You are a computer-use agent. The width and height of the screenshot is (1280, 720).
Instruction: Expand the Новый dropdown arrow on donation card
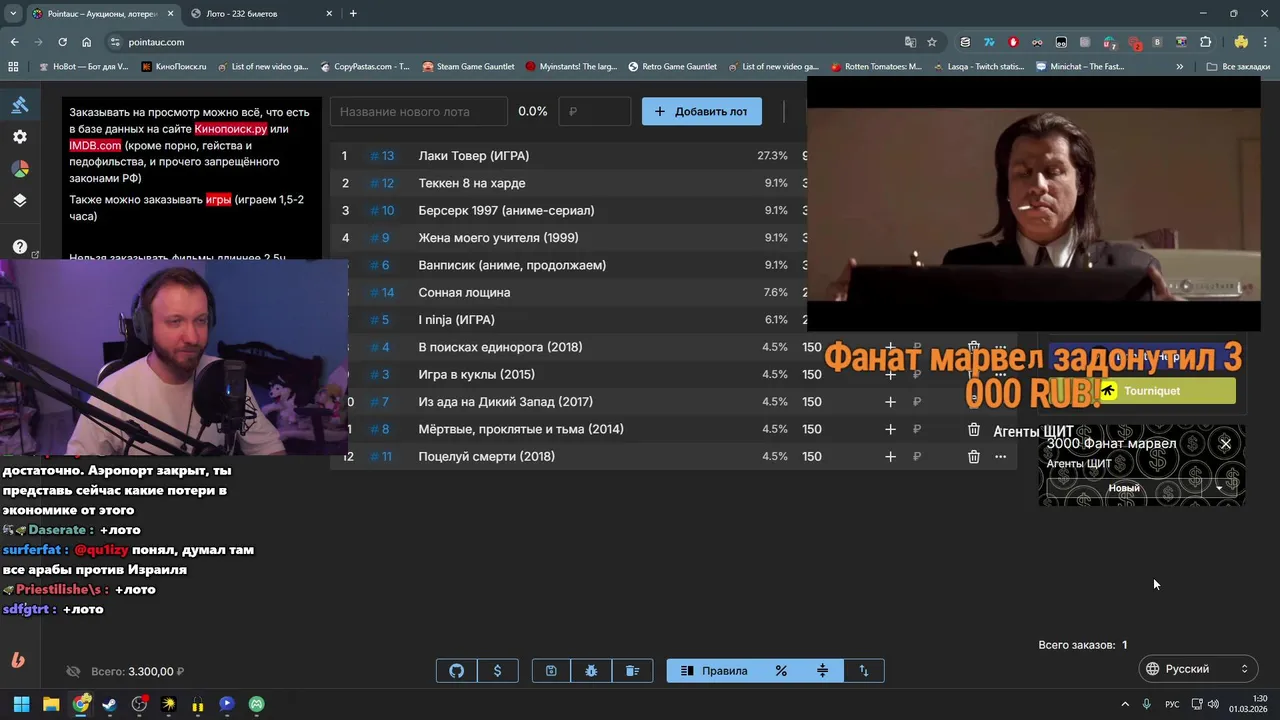tap(1219, 488)
